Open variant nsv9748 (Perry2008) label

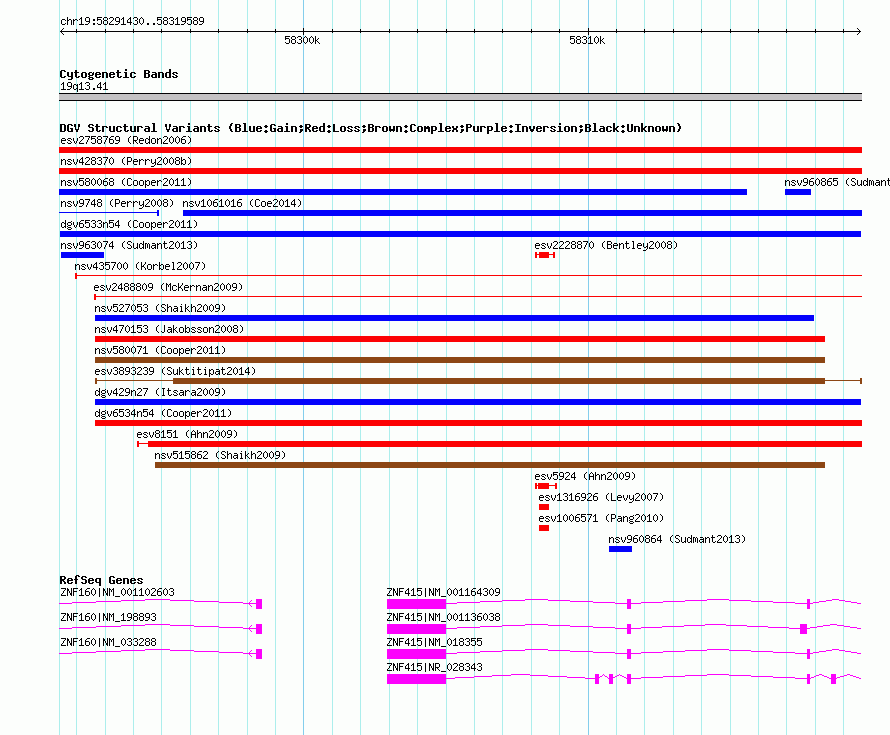point(117,203)
